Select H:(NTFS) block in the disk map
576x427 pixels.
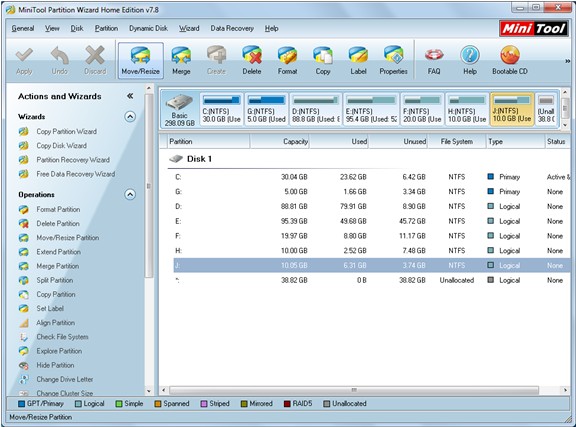tap(467, 110)
